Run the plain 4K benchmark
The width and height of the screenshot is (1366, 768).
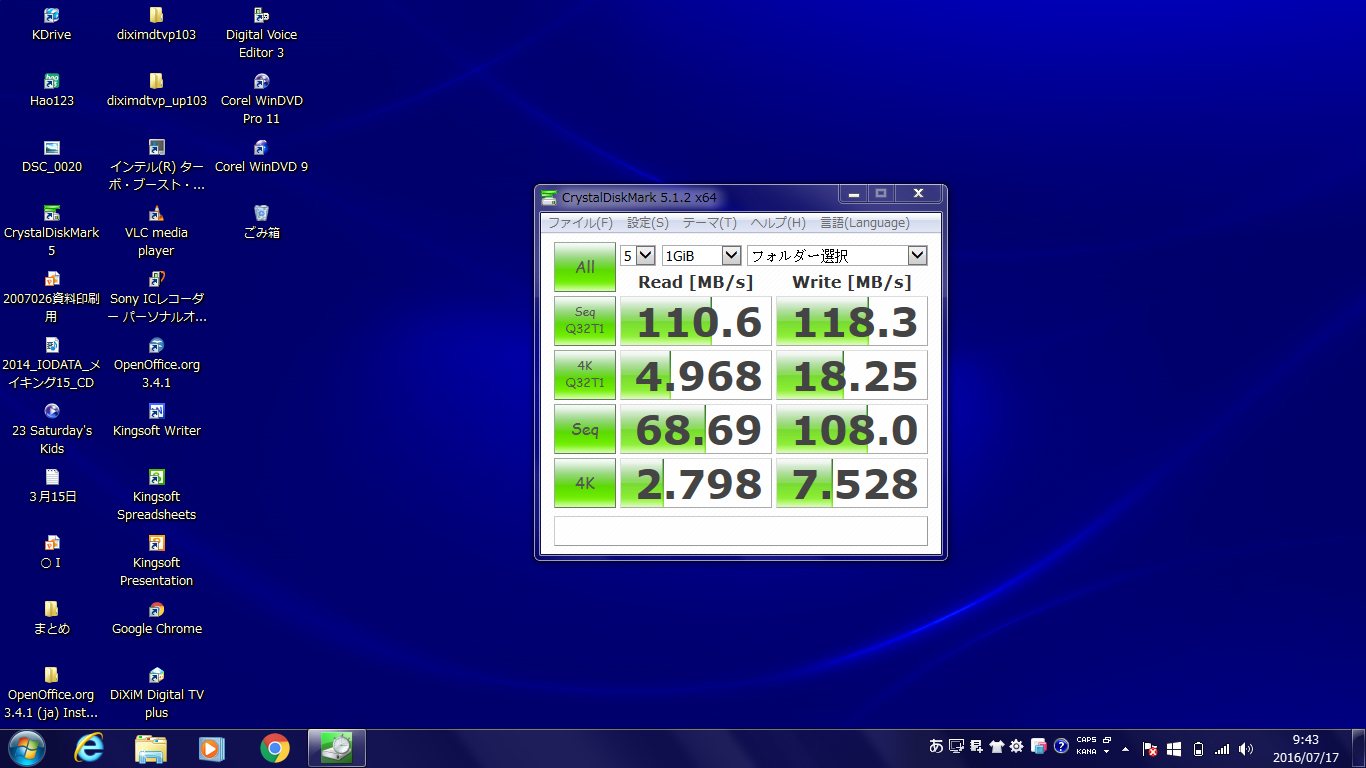[585, 483]
